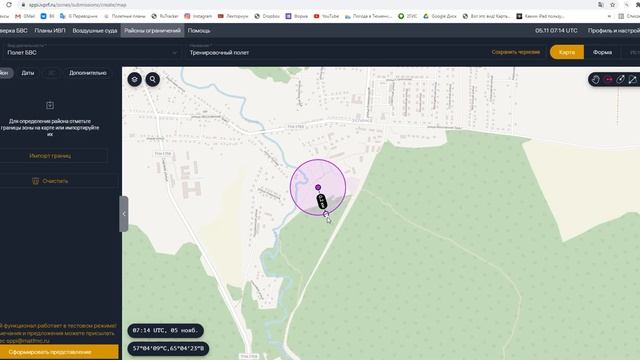Open the 2ГИС bookmark

point(407,16)
